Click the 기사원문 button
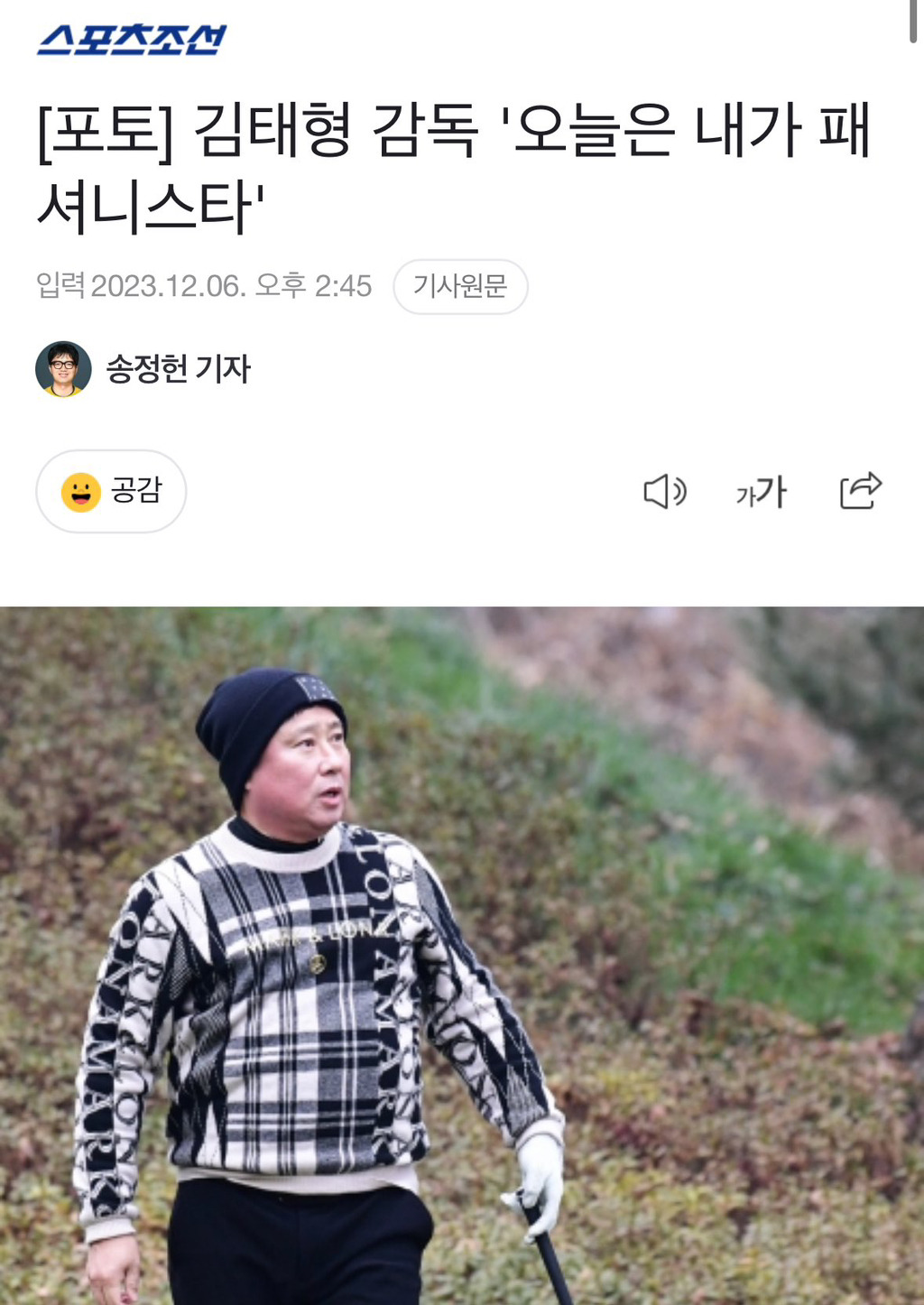The height and width of the screenshot is (1305, 924). [460, 287]
